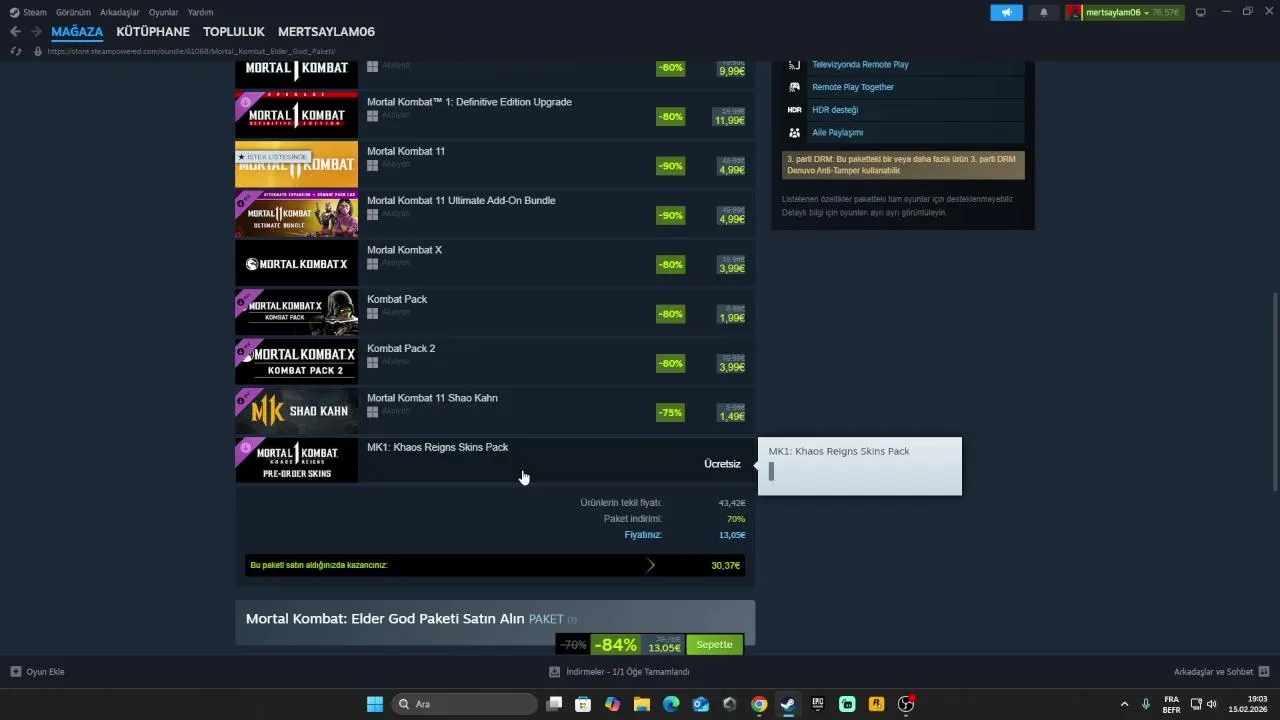This screenshot has height=720, width=1280.
Task: Click the taskbar Ara search box
Action: click(464, 704)
